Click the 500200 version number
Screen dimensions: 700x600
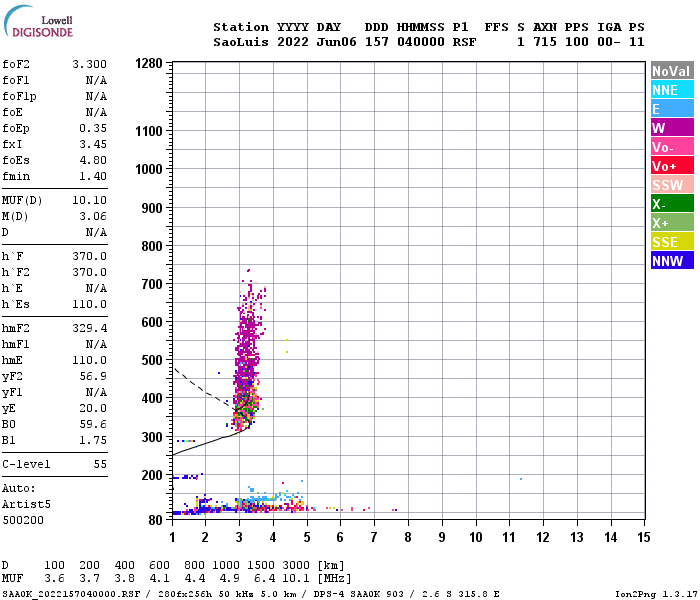click(23, 520)
